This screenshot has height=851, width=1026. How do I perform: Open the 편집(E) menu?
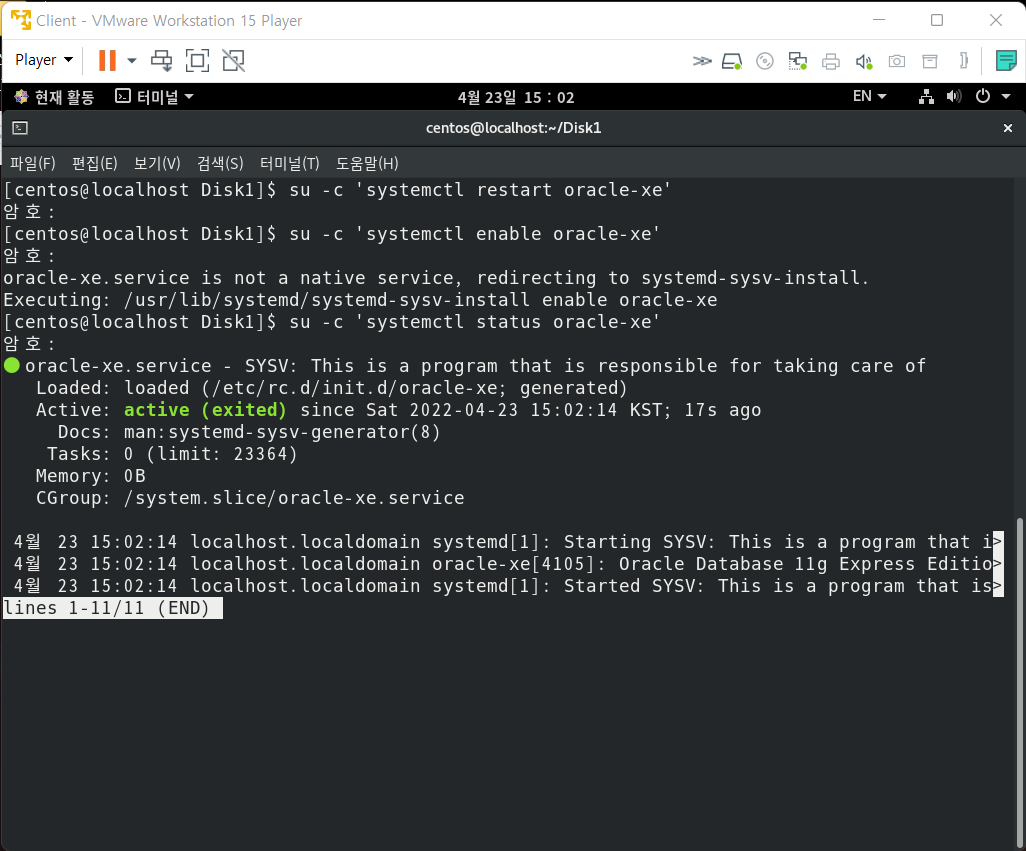point(95,164)
